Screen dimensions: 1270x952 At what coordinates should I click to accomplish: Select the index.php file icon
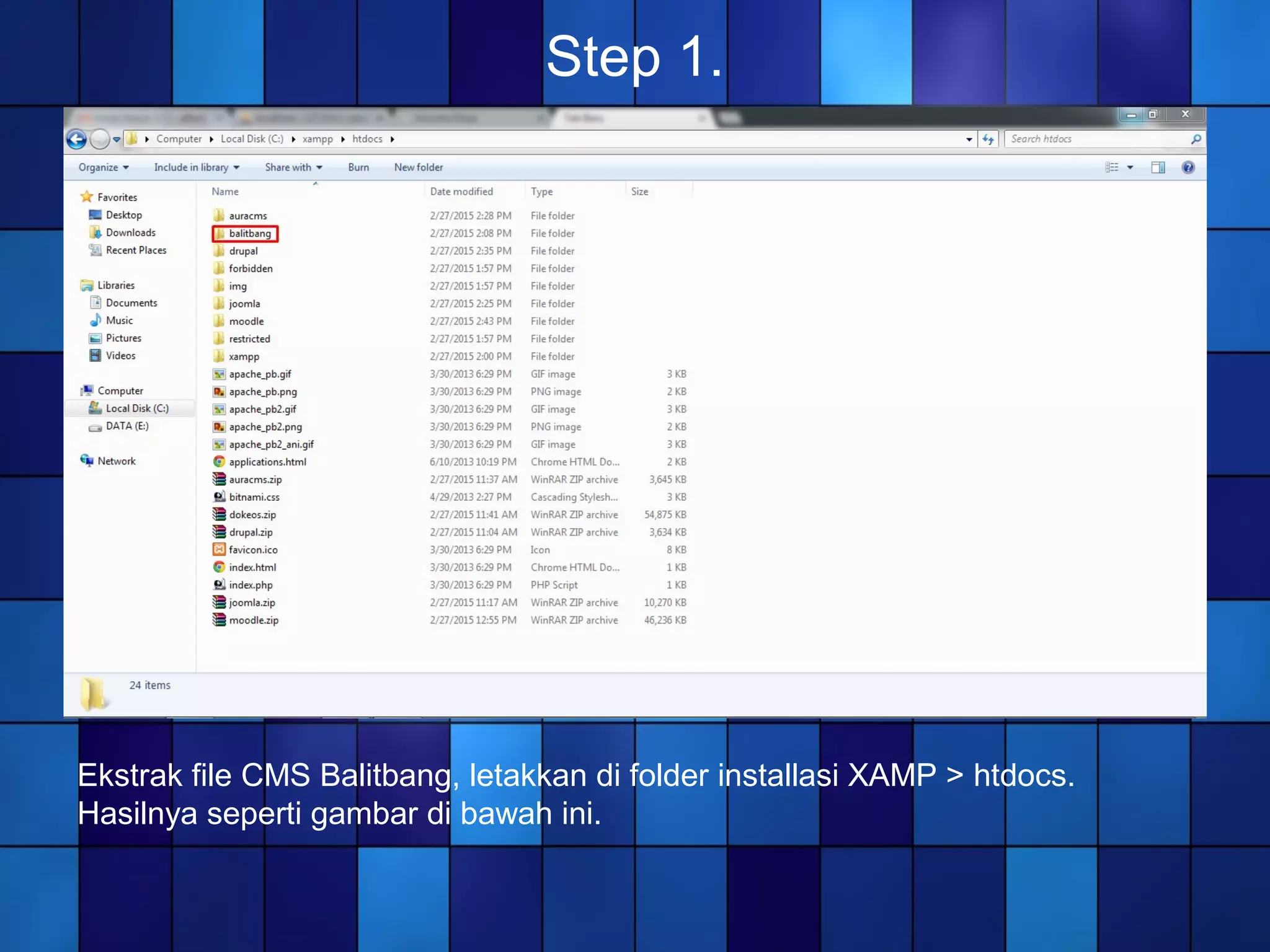(219, 585)
